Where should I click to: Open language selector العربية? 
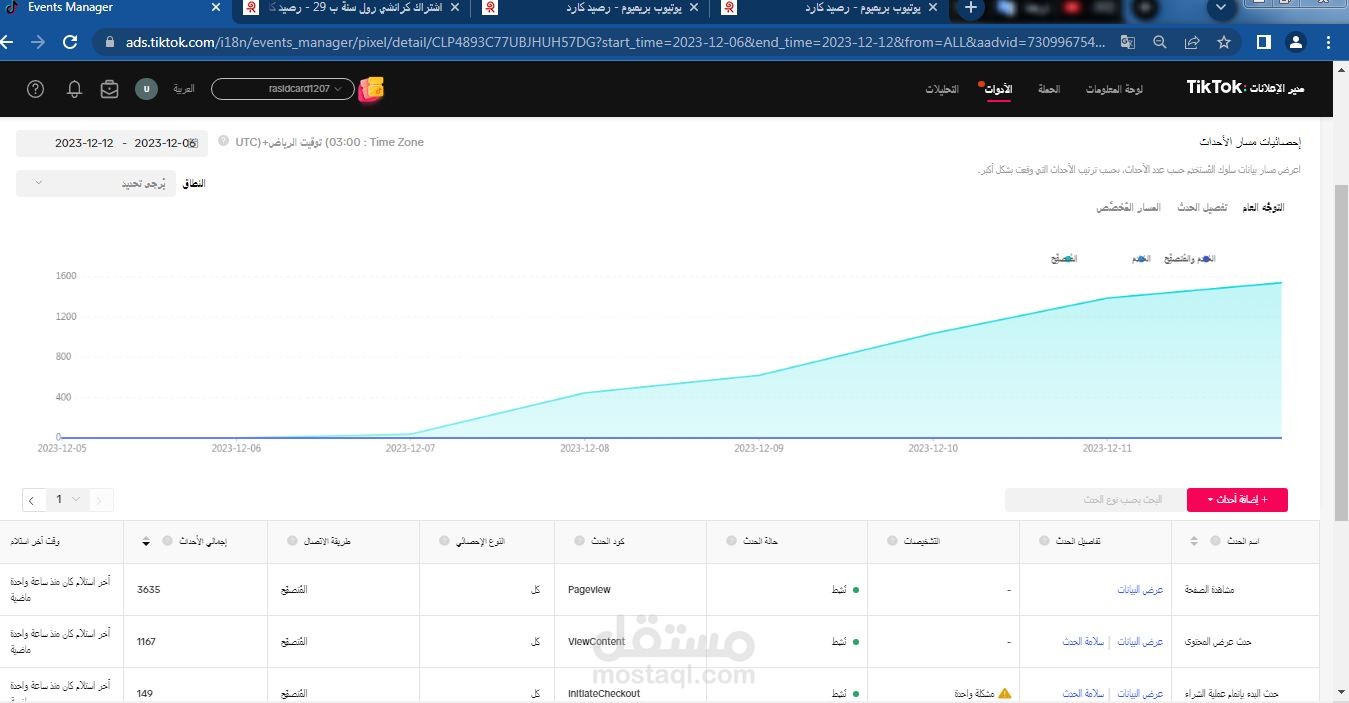(184, 89)
